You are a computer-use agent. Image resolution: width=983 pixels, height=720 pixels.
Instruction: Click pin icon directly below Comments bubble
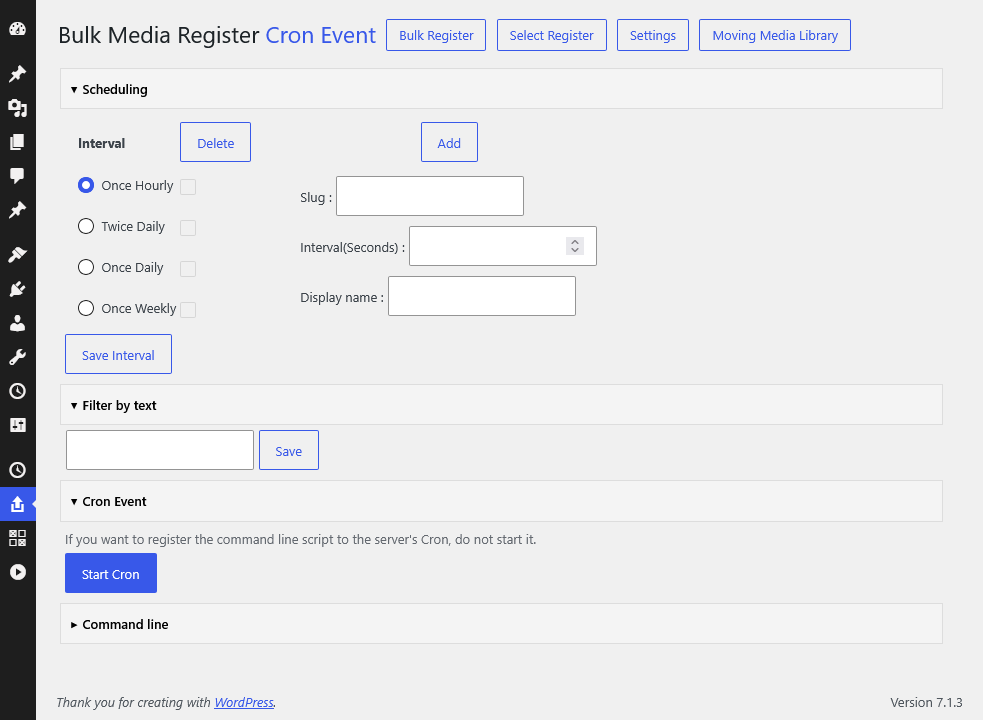pos(18,209)
